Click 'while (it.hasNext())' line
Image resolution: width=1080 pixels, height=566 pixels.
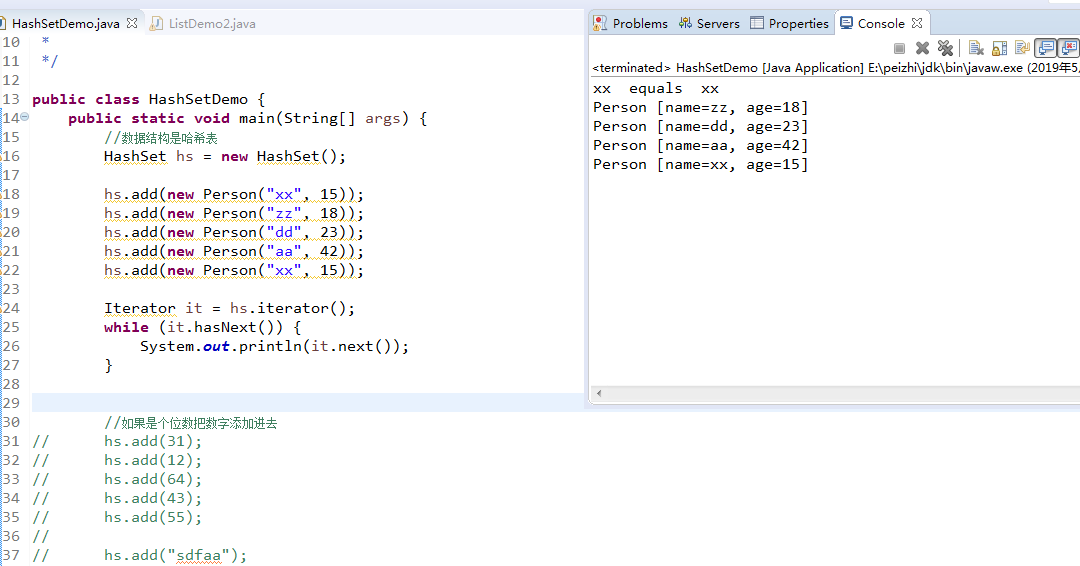pyautogui.click(x=202, y=327)
